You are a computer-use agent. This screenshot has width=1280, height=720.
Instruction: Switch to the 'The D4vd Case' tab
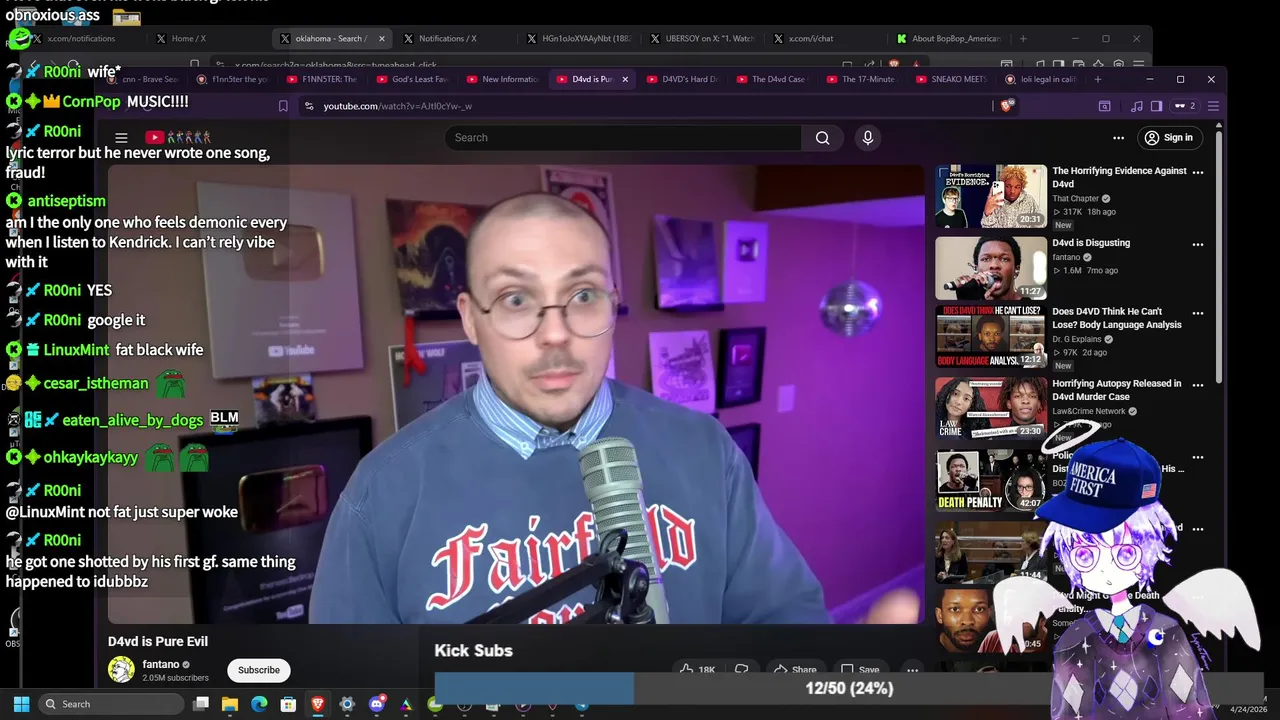[x=771, y=79]
